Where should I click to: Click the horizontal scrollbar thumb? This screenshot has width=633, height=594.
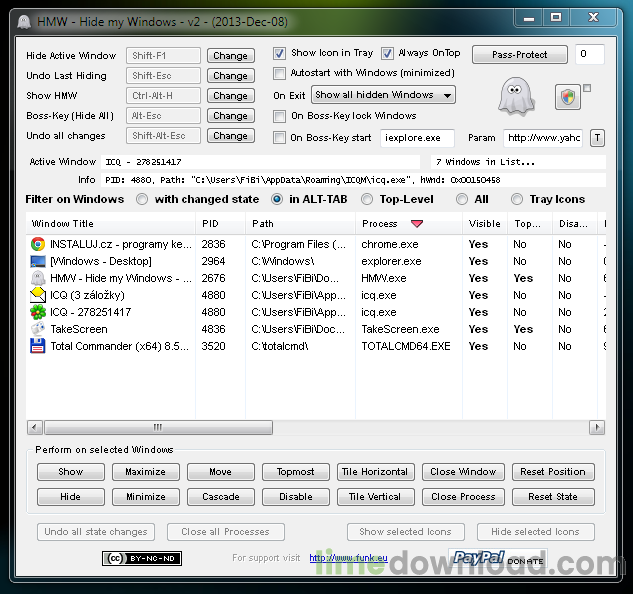(158, 427)
